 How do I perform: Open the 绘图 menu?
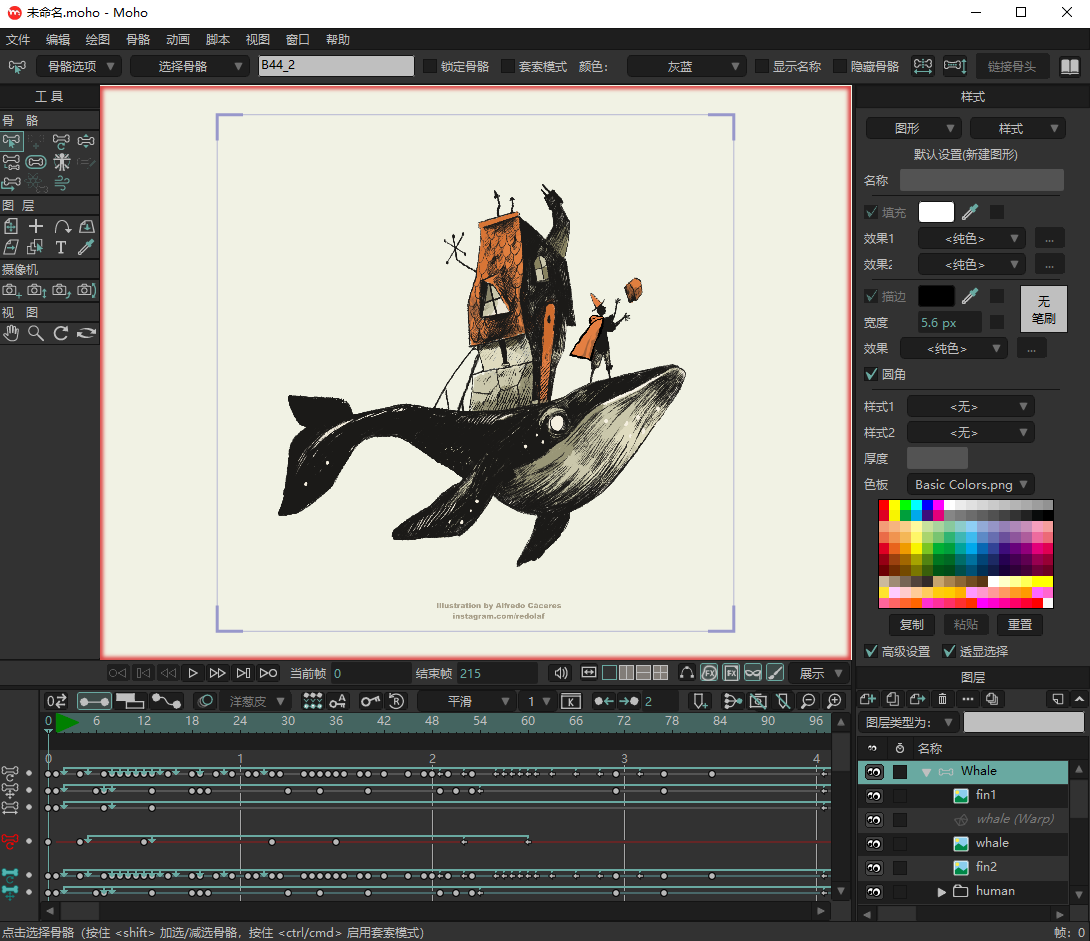pos(97,40)
